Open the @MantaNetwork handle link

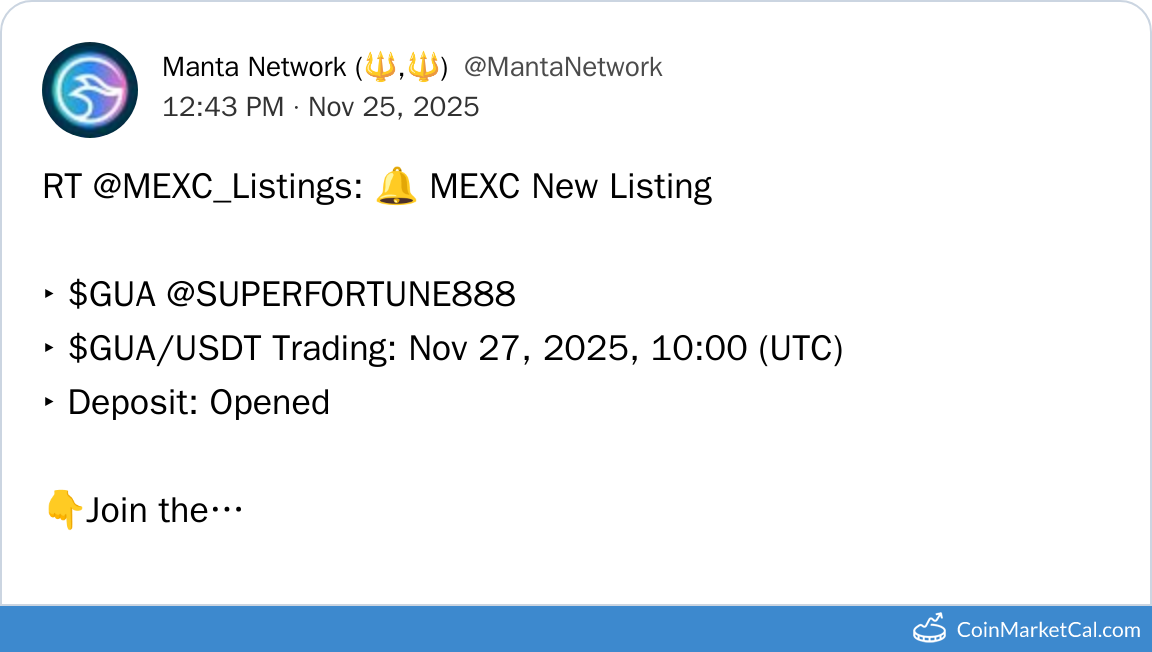563,68
